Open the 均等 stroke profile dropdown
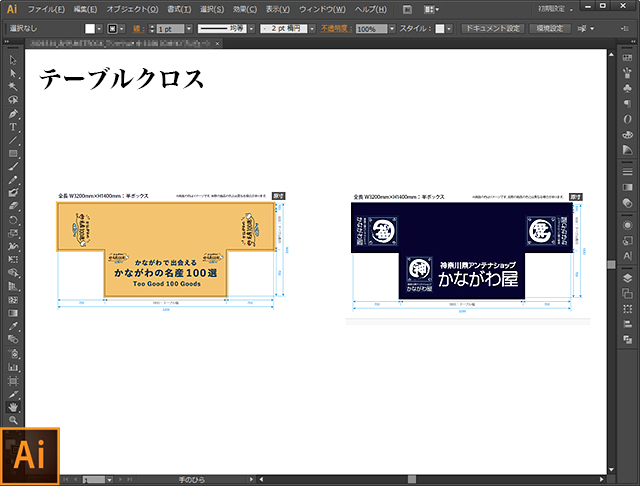Screen dimensions: 640x486 [251, 29]
